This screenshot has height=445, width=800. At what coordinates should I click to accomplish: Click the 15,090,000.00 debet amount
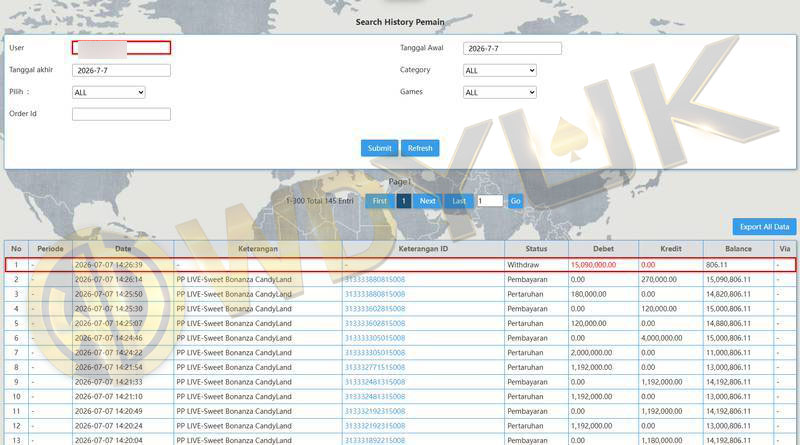point(593,265)
